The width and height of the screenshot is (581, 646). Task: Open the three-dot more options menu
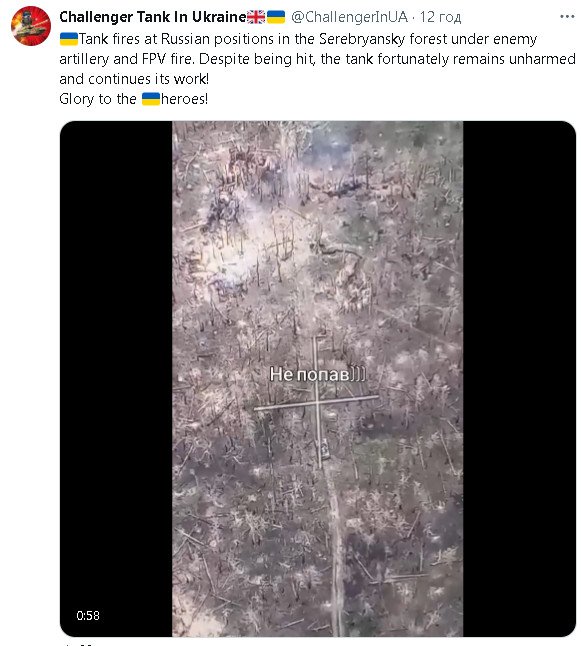[567, 16]
